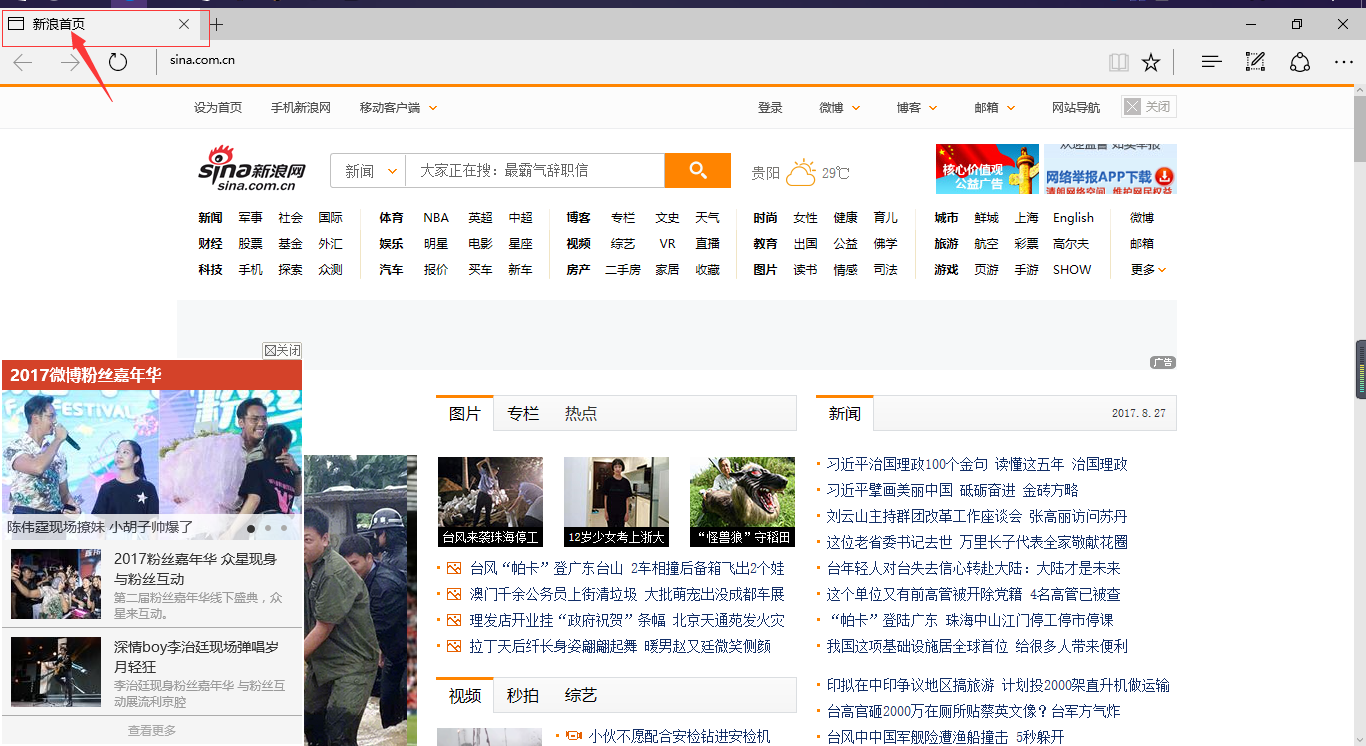
Task: Refresh the page with reload icon
Action: click(118, 62)
